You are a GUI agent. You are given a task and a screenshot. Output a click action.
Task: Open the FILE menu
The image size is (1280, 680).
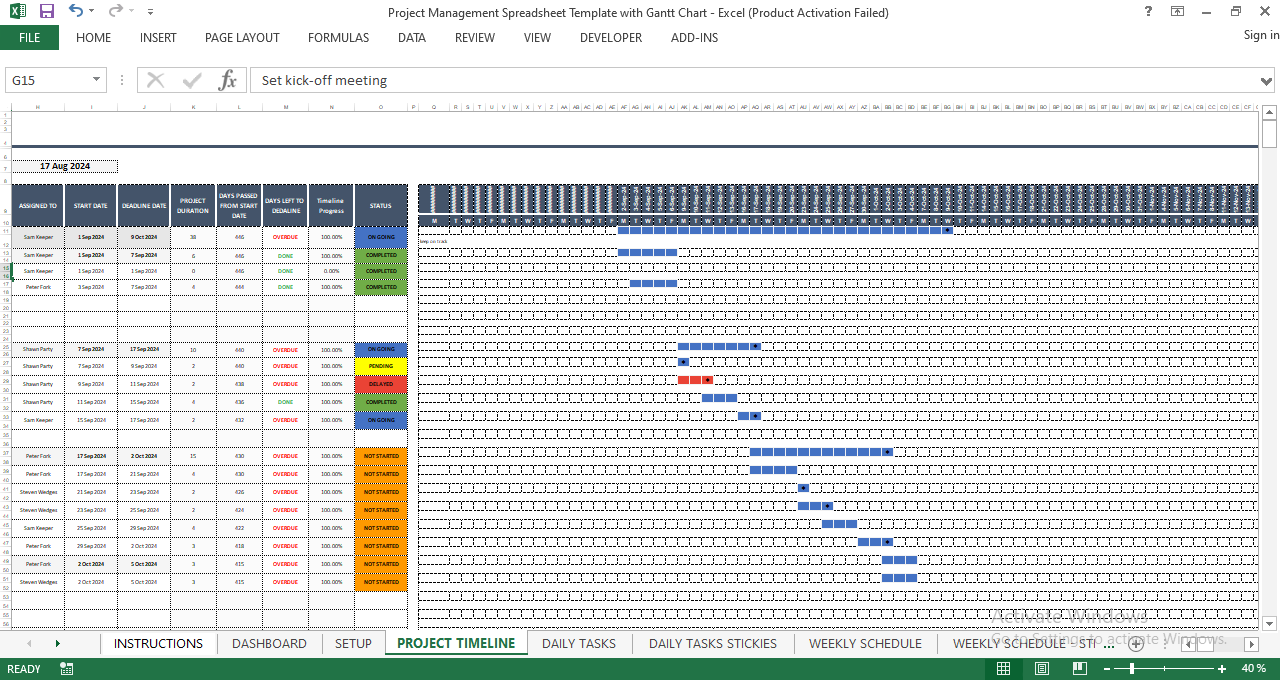click(29, 37)
